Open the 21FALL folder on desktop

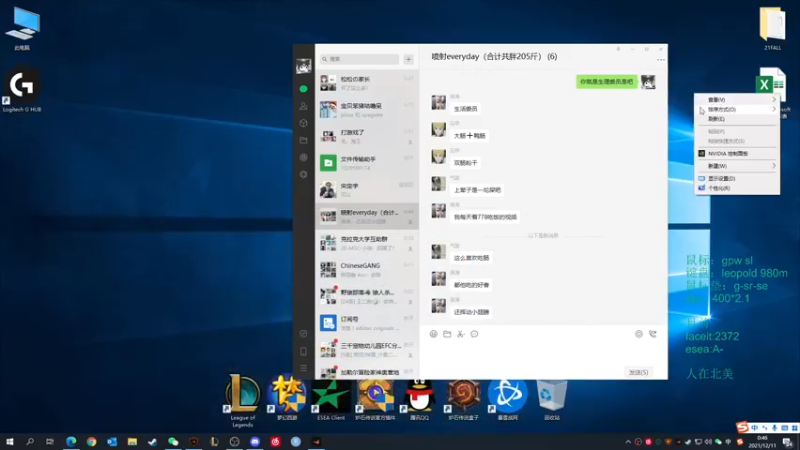click(772, 28)
